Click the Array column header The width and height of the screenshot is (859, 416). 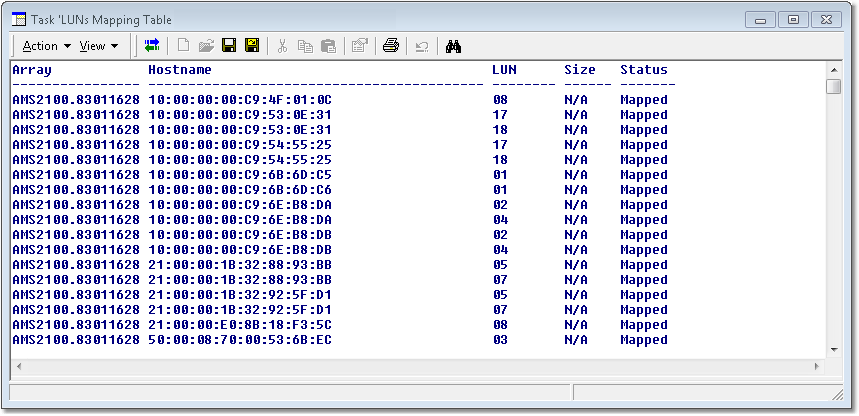pos(32,70)
